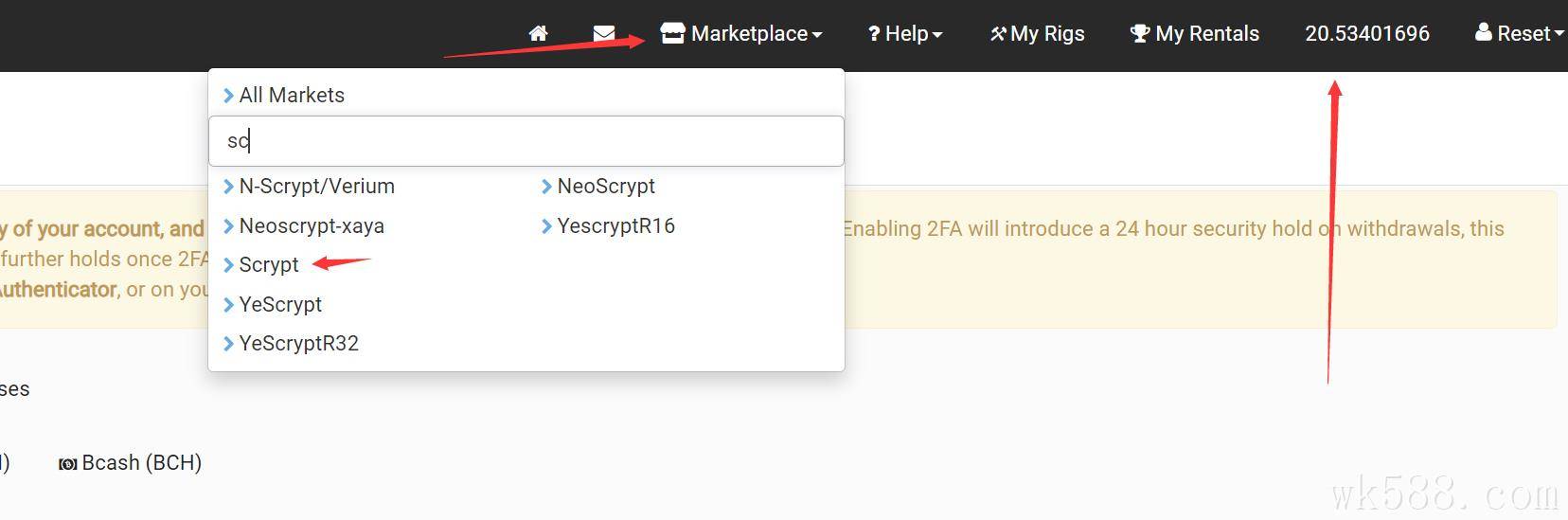Click the My Rentals trophy icon
The width and height of the screenshot is (1568, 520).
[1140, 33]
